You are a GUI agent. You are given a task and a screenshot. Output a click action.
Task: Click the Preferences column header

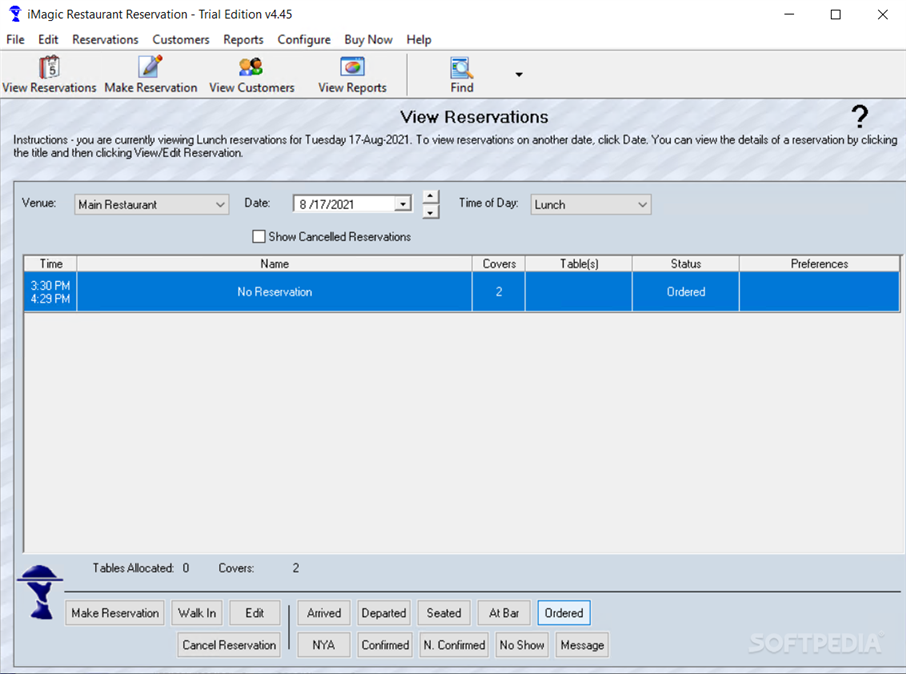tap(819, 264)
